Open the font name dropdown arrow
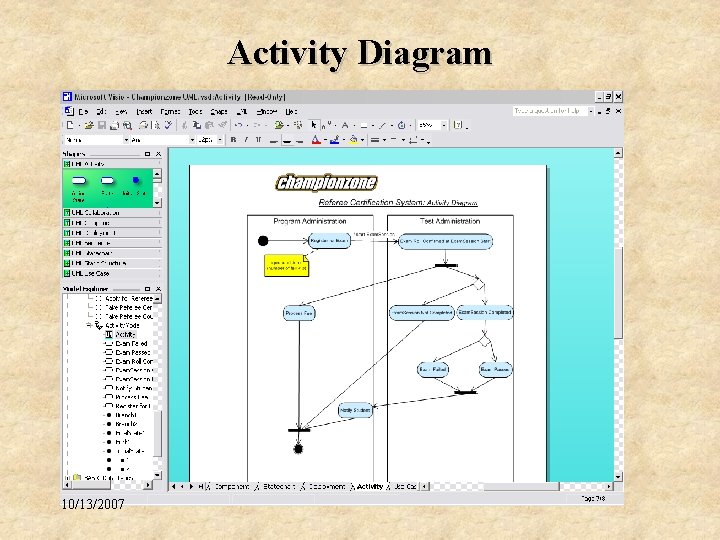This screenshot has width=720, height=540. (192, 140)
